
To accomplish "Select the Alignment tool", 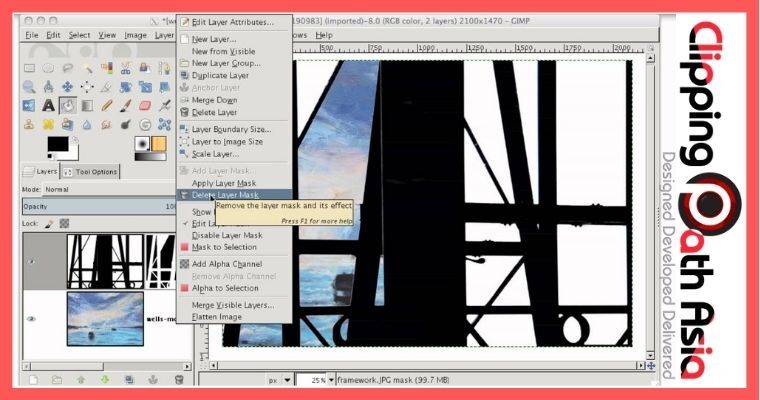I will tap(87, 87).
